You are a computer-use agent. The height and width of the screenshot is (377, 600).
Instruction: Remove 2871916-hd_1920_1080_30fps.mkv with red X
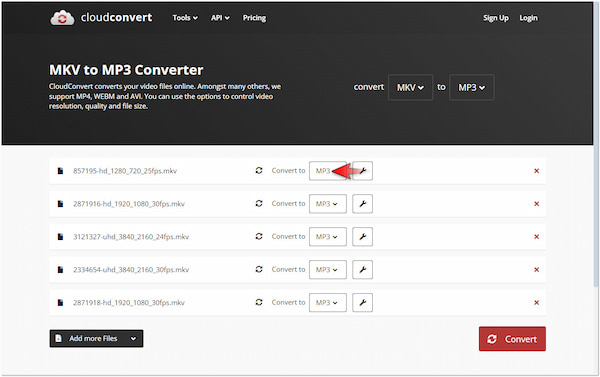[x=536, y=204]
